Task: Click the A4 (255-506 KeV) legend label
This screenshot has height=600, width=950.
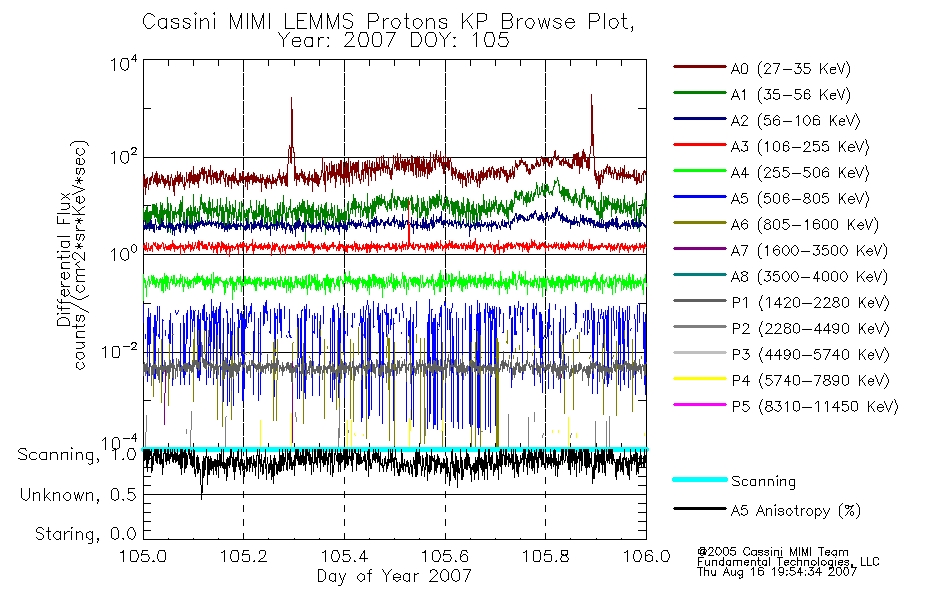Action: click(x=800, y=173)
